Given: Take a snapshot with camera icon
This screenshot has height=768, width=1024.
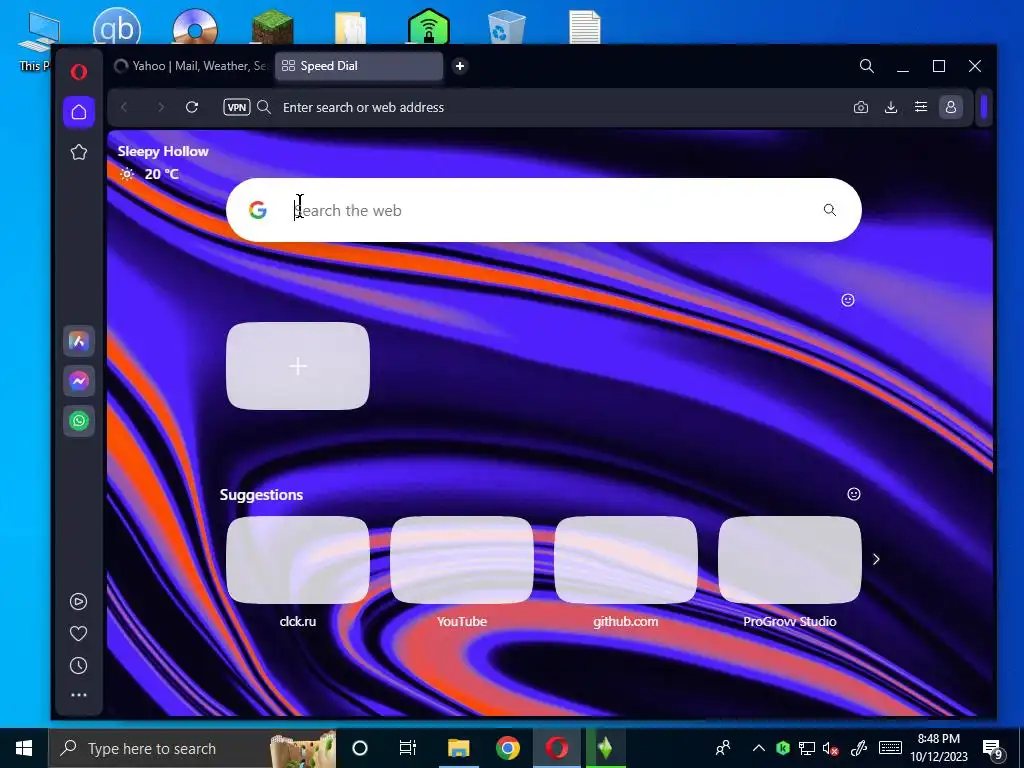Looking at the screenshot, I should 861,107.
